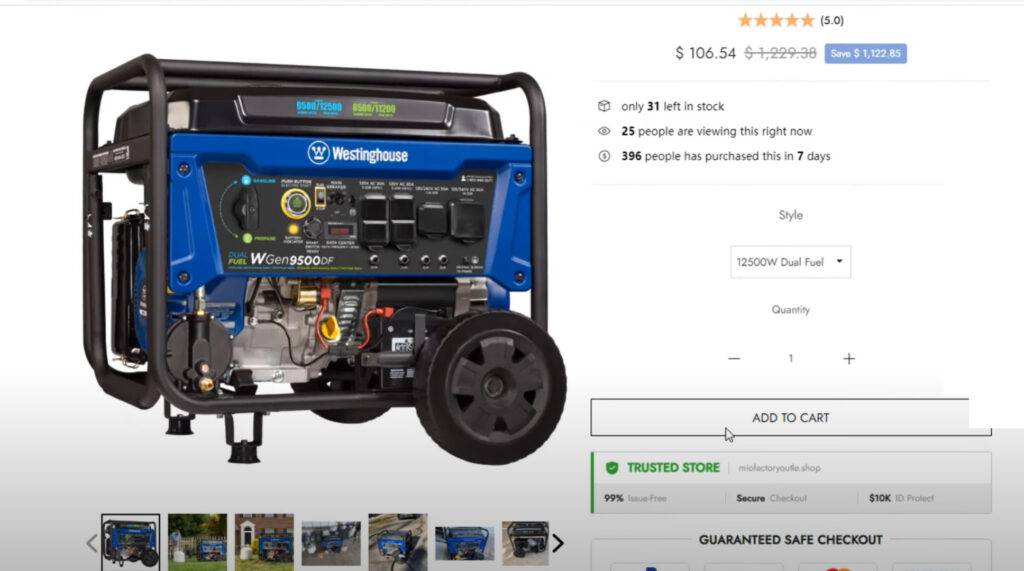The width and height of the screenshot is (1024, 571).
Task: Open the 12500W Dual Fuel style dropdown
Action: [790, 262]
